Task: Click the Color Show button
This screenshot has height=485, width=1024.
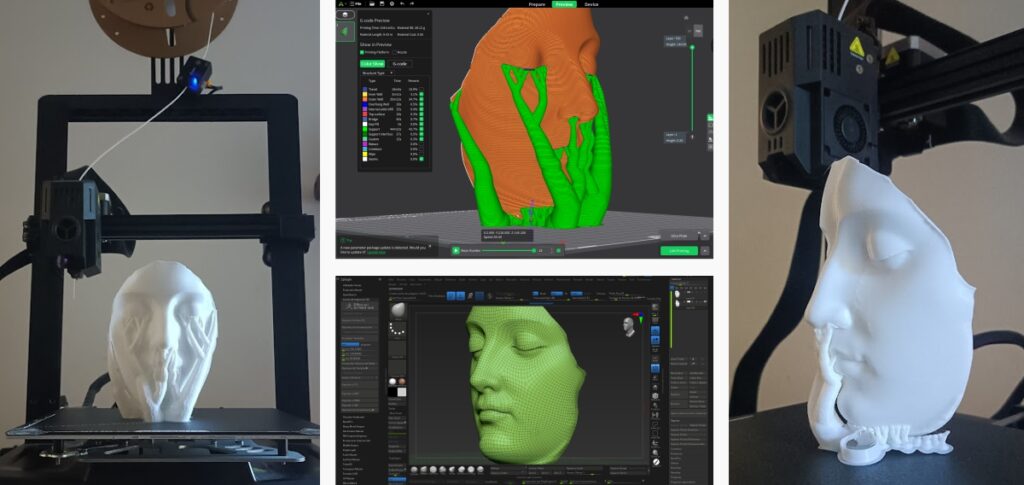Action: point(372,62)
